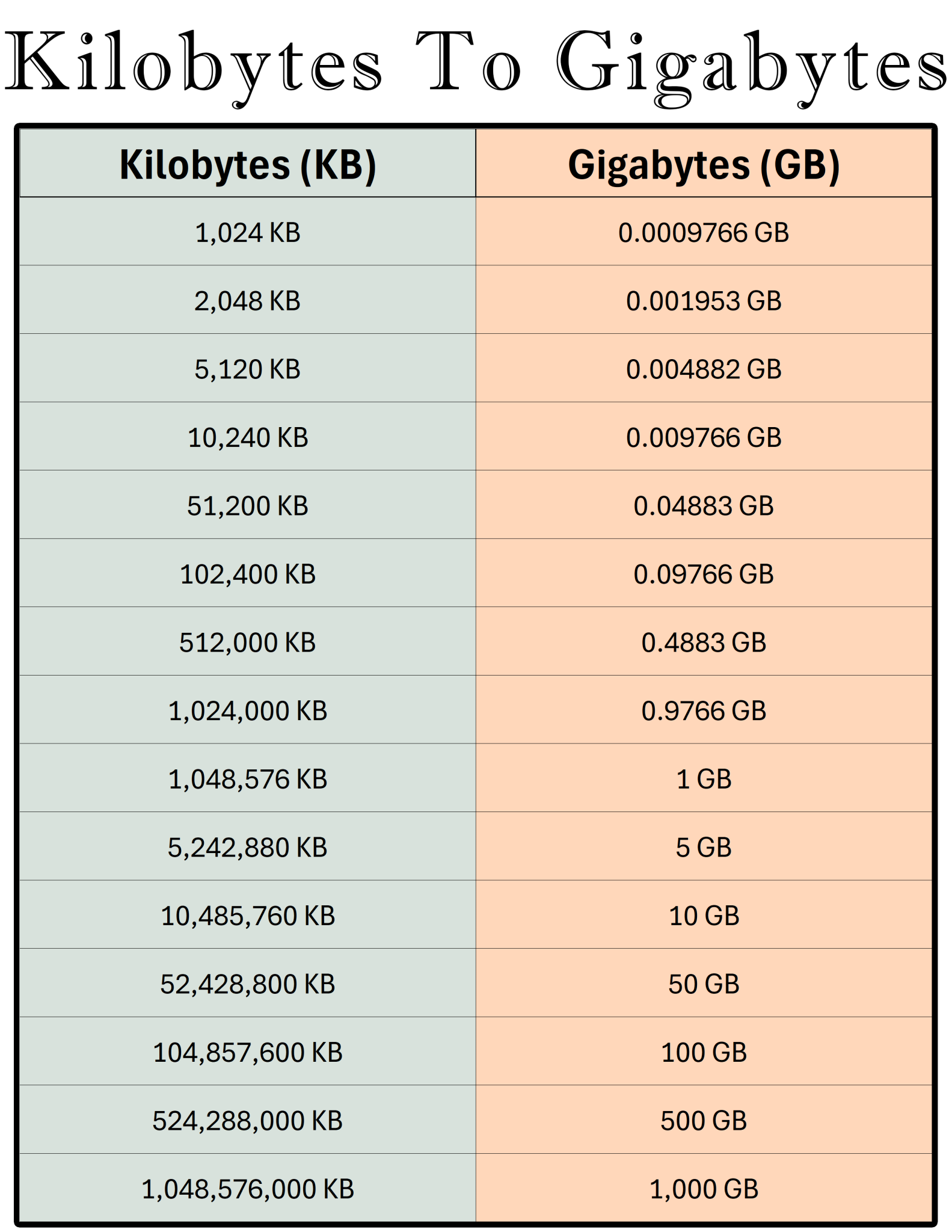Click the "0.0009766 GB" cell
The image size is (952, 1232).
703,233
